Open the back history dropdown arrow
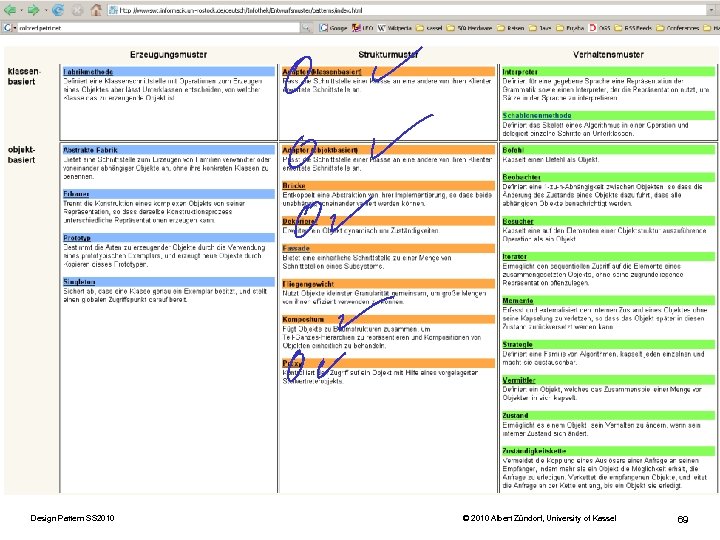This screenshot has width=720, height=540. coord(21,10)
